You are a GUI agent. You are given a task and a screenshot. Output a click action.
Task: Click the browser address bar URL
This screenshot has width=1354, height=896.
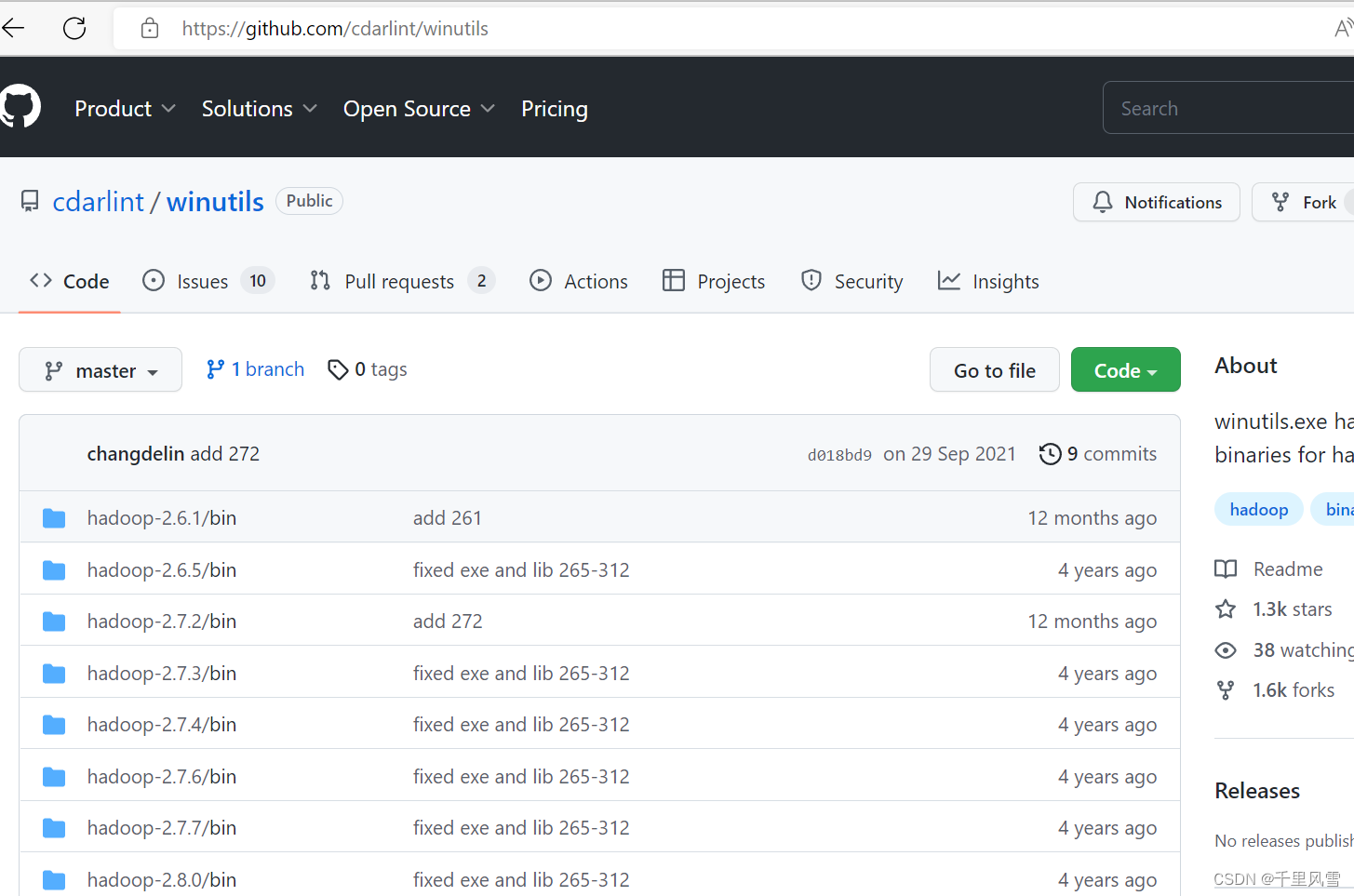pyautogui.click(x=335, y=29)
